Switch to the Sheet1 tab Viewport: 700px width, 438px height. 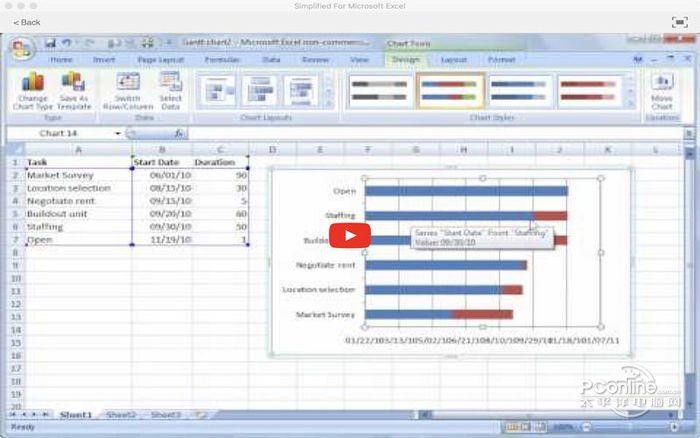click(x=76, y=415)
